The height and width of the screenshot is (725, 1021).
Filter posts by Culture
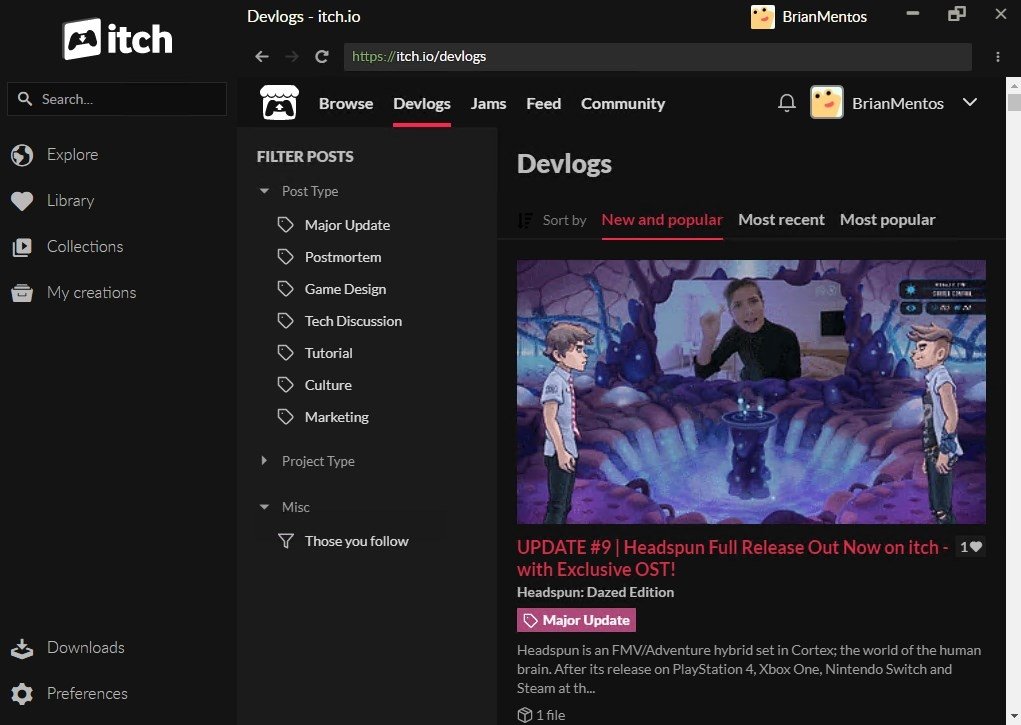pyautogui.click(x=328, y=384)
